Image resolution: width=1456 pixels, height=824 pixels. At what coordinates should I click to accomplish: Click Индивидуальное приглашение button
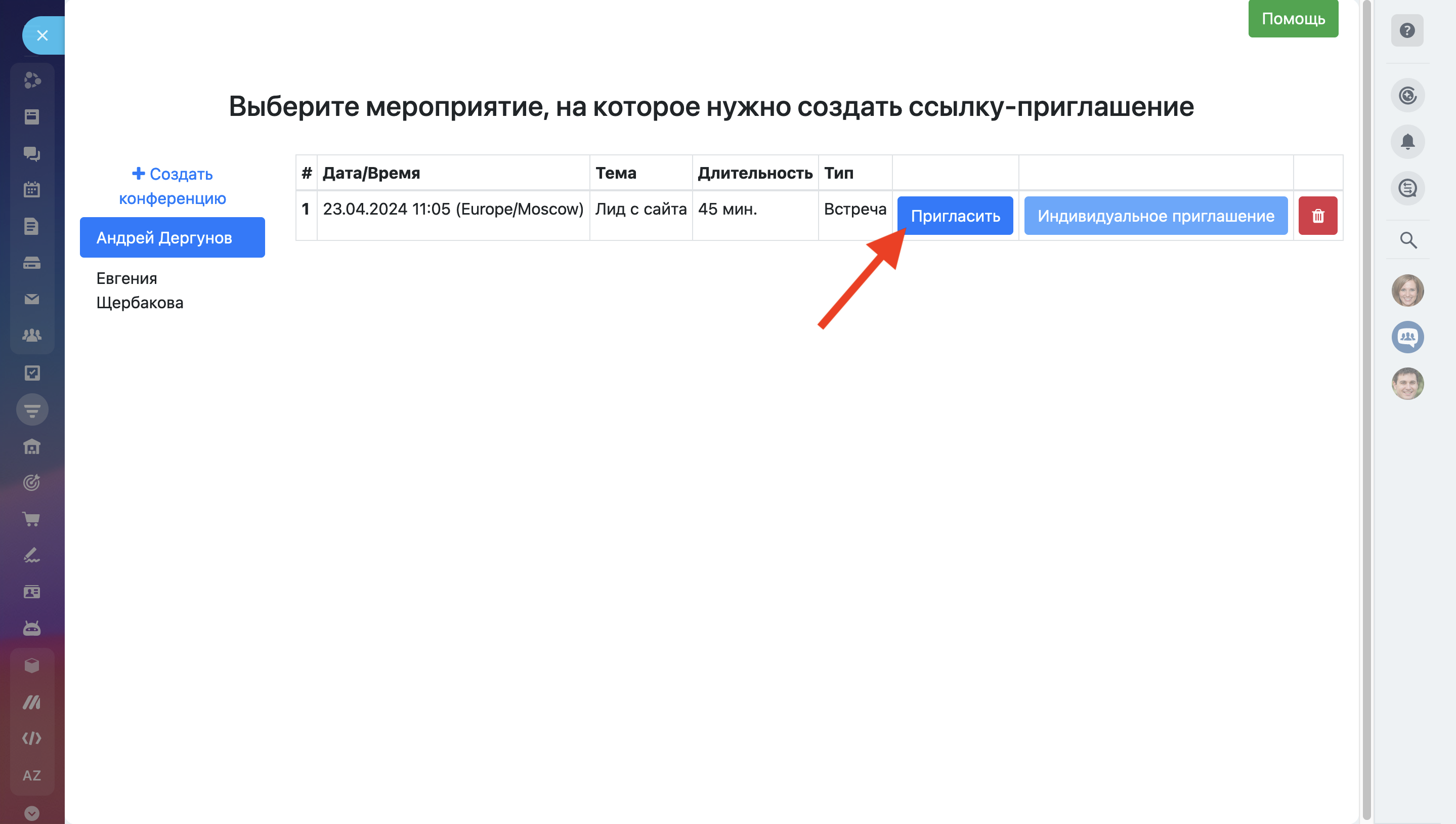point(1155,216)
